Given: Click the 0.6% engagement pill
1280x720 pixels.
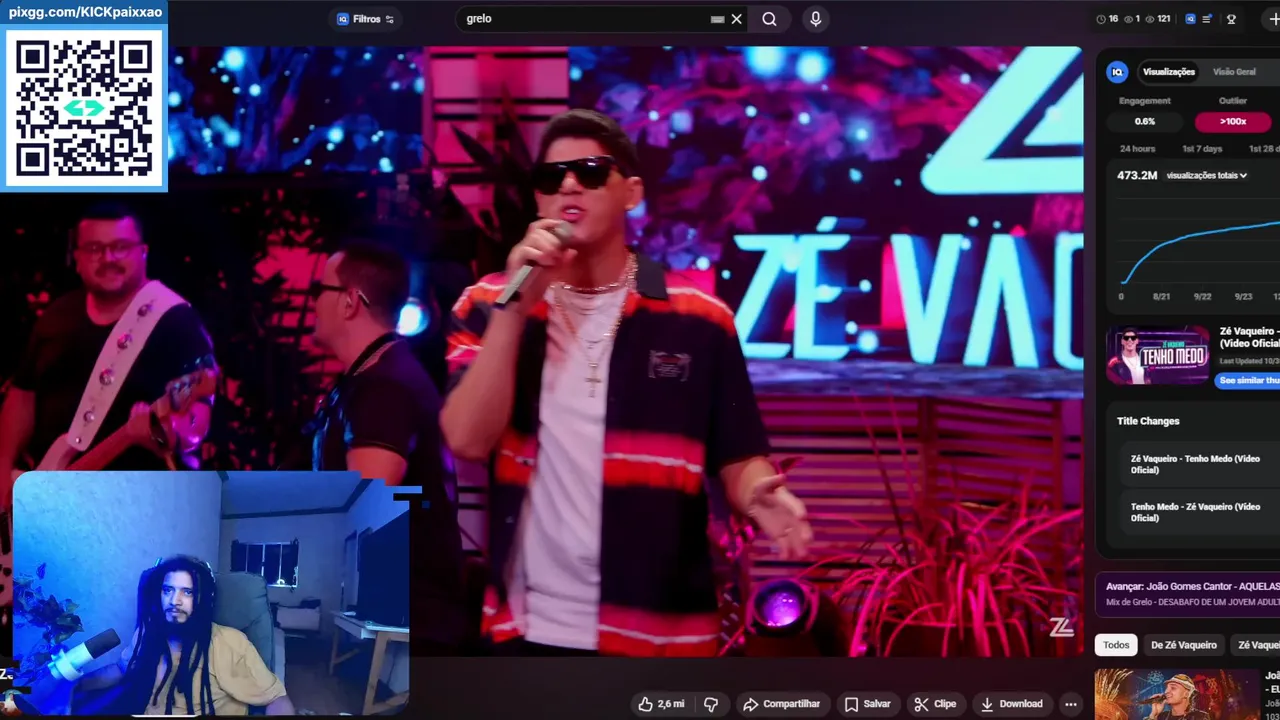Looking at the screenshot, I should pyautogui.click(x=1145, y=121).
